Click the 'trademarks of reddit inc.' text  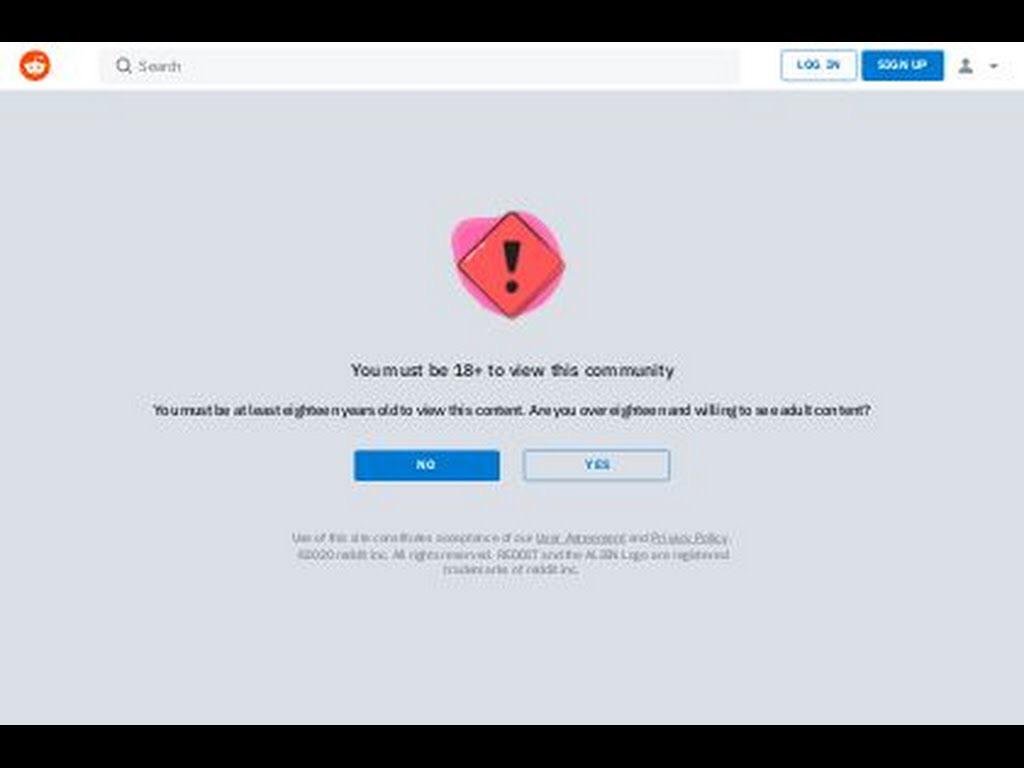coord(511,569)
